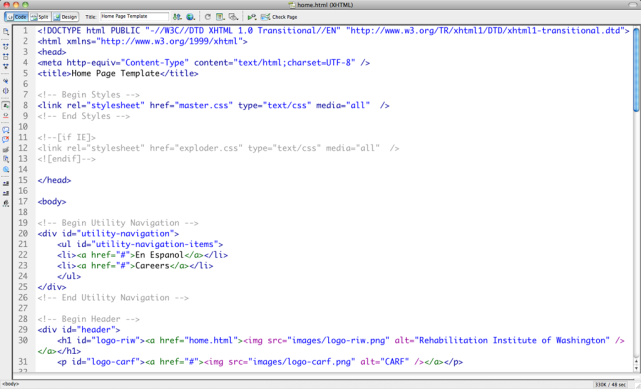The image size is (641, 389).
Task: Open the Format Source Code icon
Action: tap(6, 203)
